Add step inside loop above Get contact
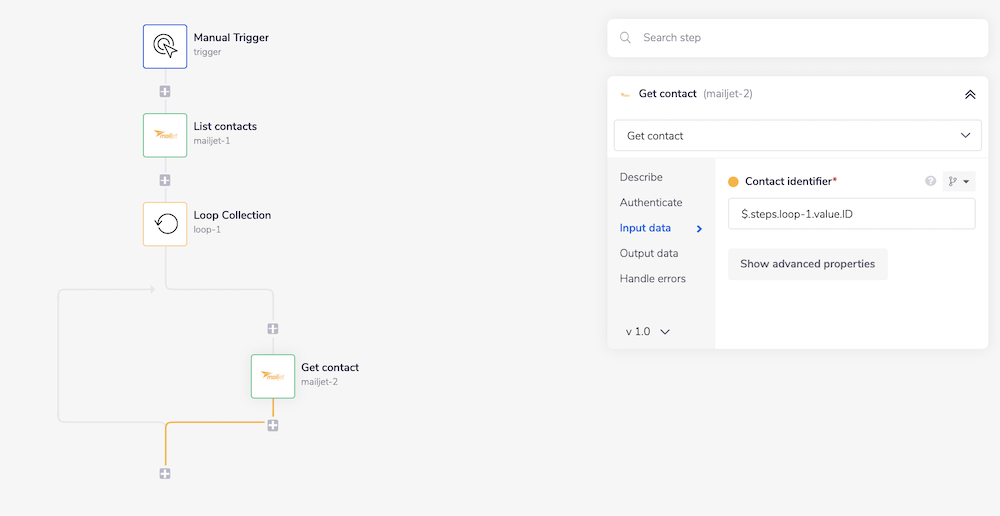The image size is (1000, 516). (x=273, y=329)
